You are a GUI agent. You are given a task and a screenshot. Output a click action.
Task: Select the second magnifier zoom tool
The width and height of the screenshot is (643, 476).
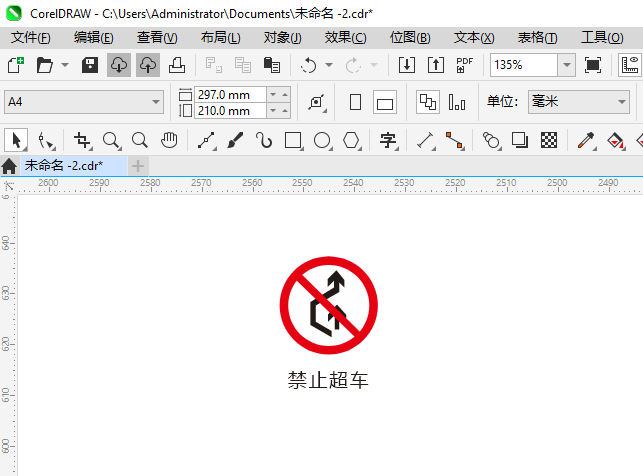click(140, 141)
